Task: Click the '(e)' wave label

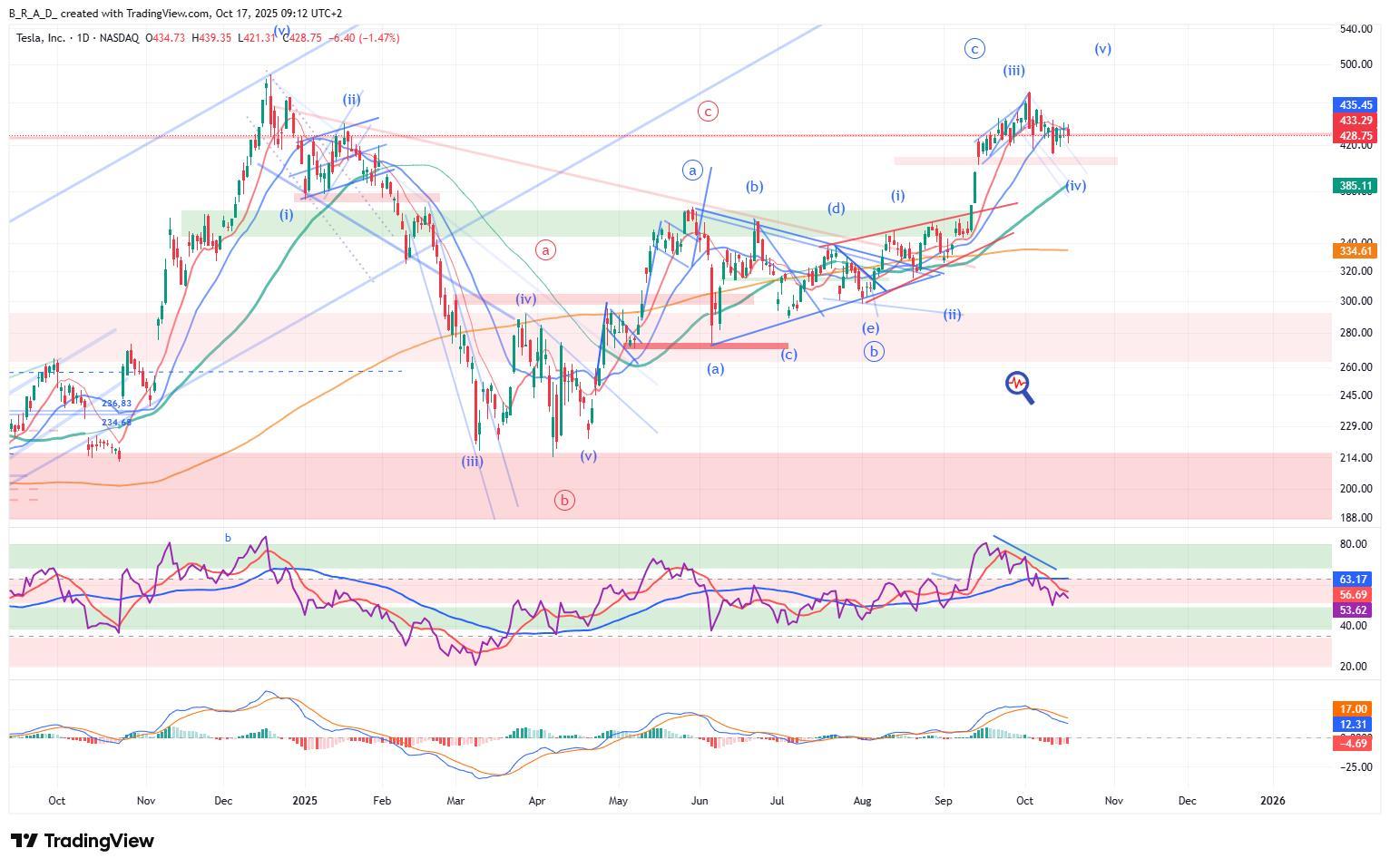Action: point(870,328)
